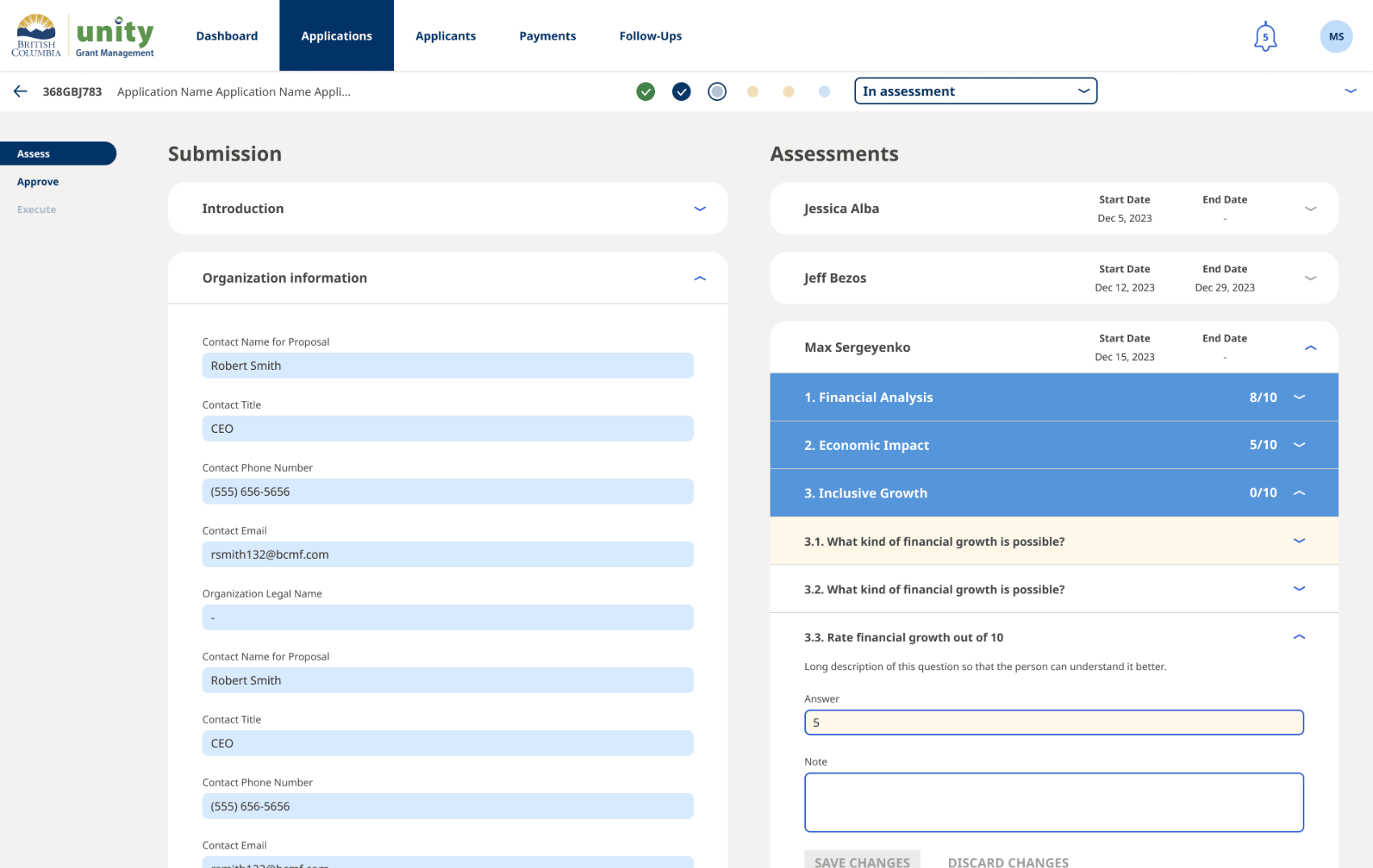Expand the Financial Analysis section

click(1299, 397)
